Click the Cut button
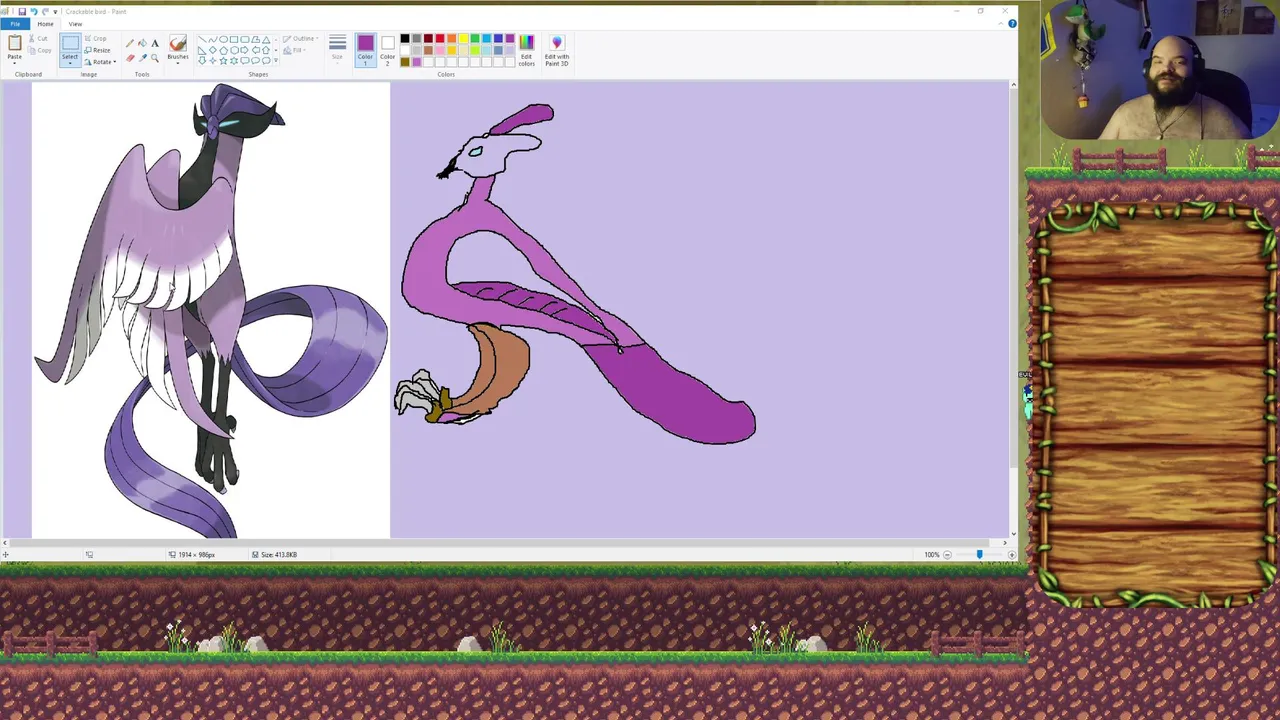Viewport: 1280px width, 720px height. (x=38, y=38)
